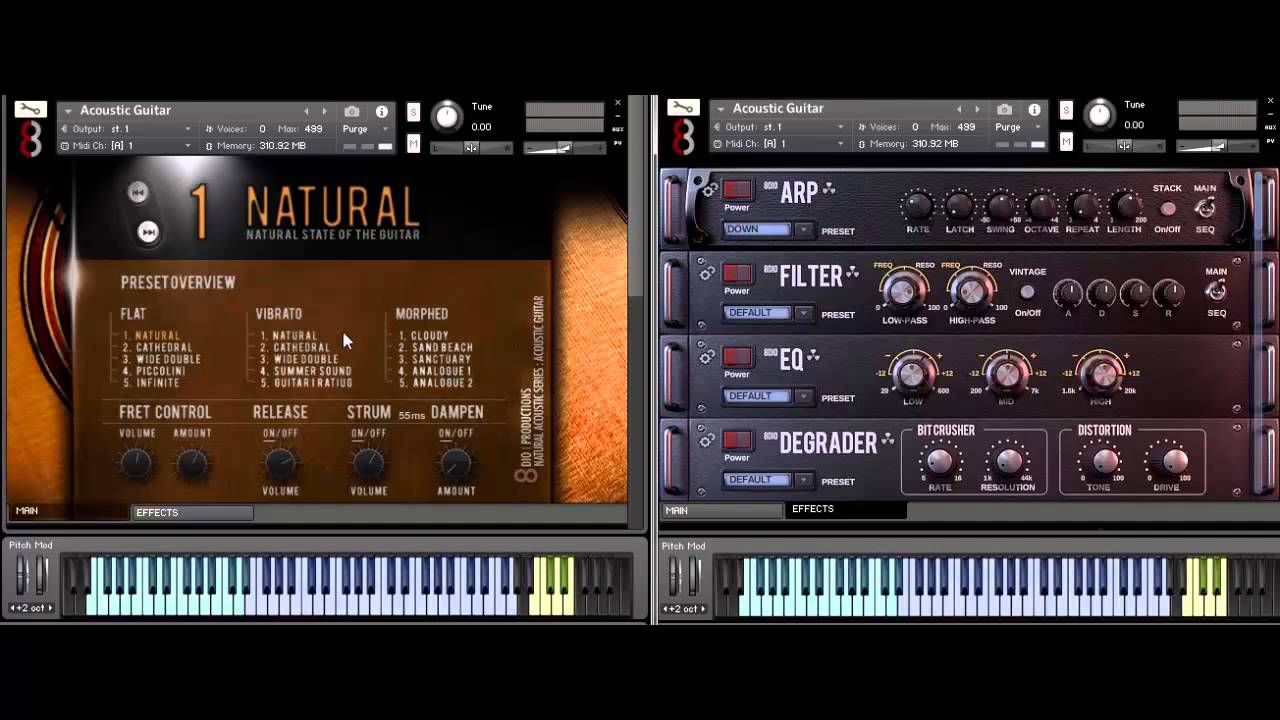
Task: Toggle DEGRADER Power switch
Action: pos(738,440)
